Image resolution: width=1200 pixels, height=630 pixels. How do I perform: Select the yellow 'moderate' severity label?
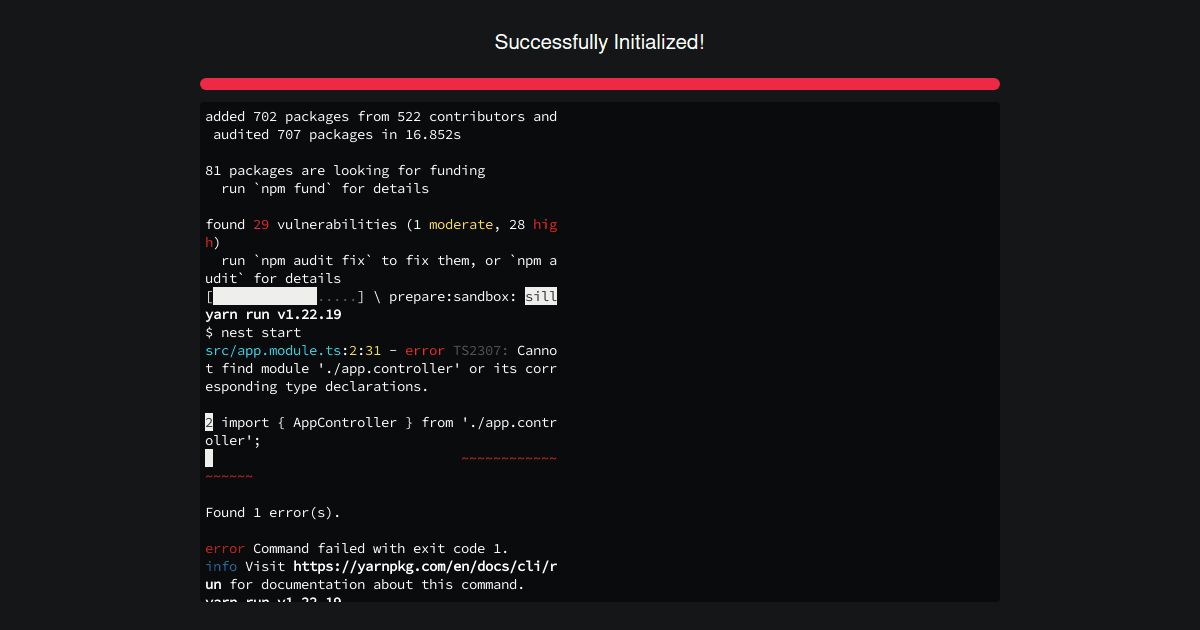pos(460,224)
